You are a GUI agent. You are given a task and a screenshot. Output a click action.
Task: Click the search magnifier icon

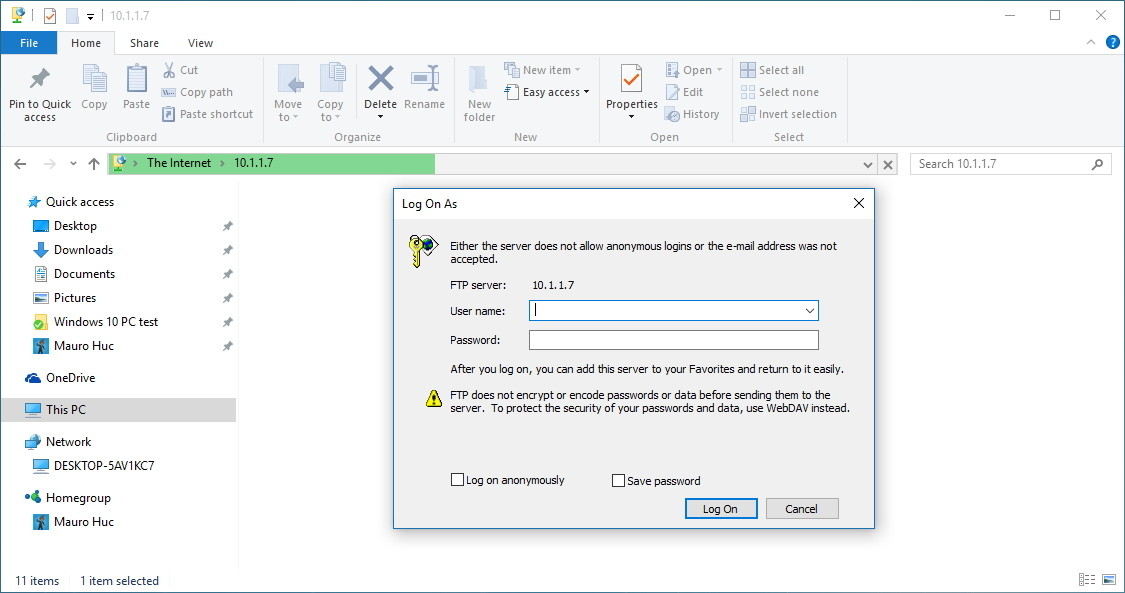click(1097, 164)
